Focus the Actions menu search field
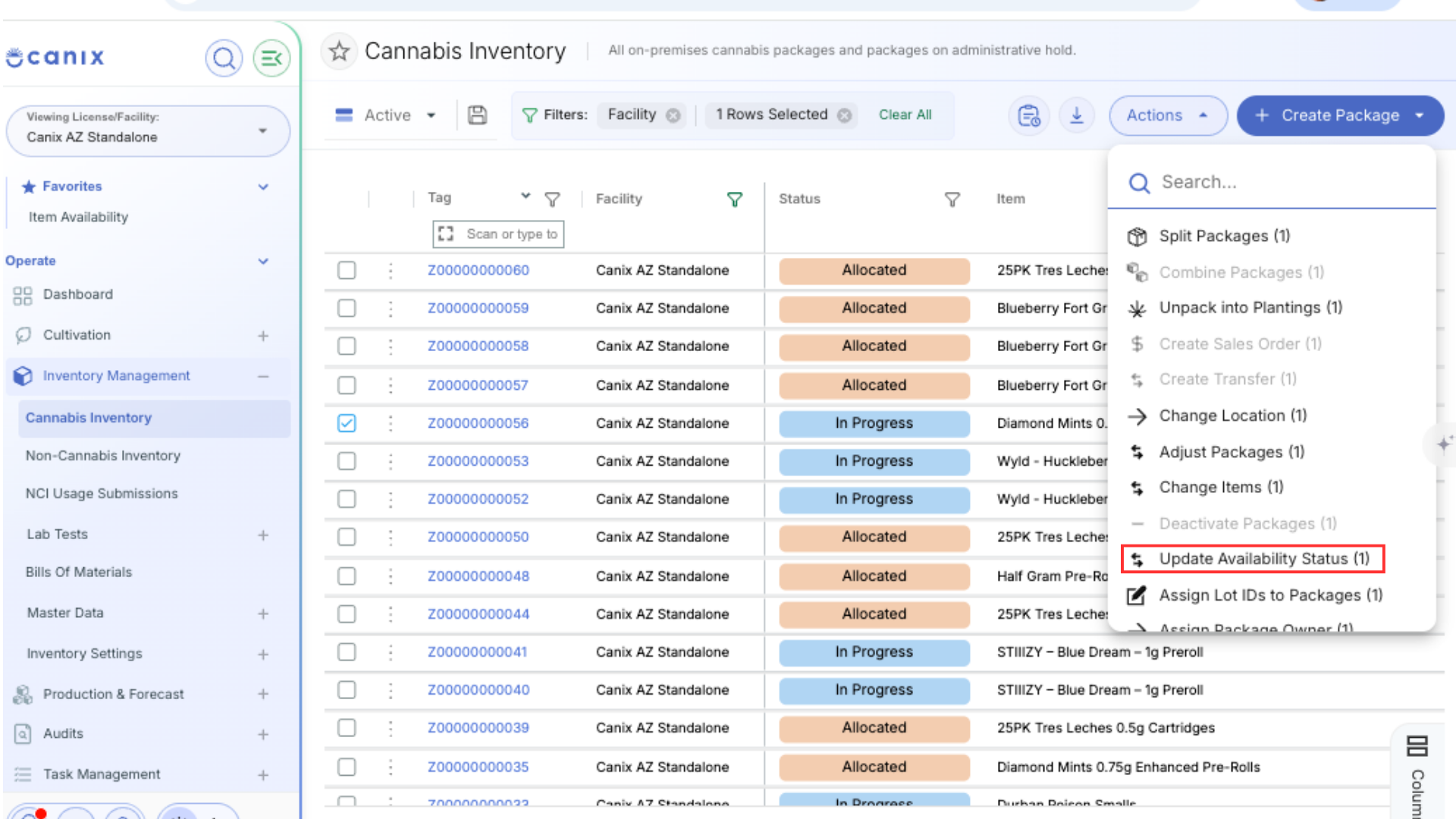Screen dimensions: 1456x819 (1271, 183)
